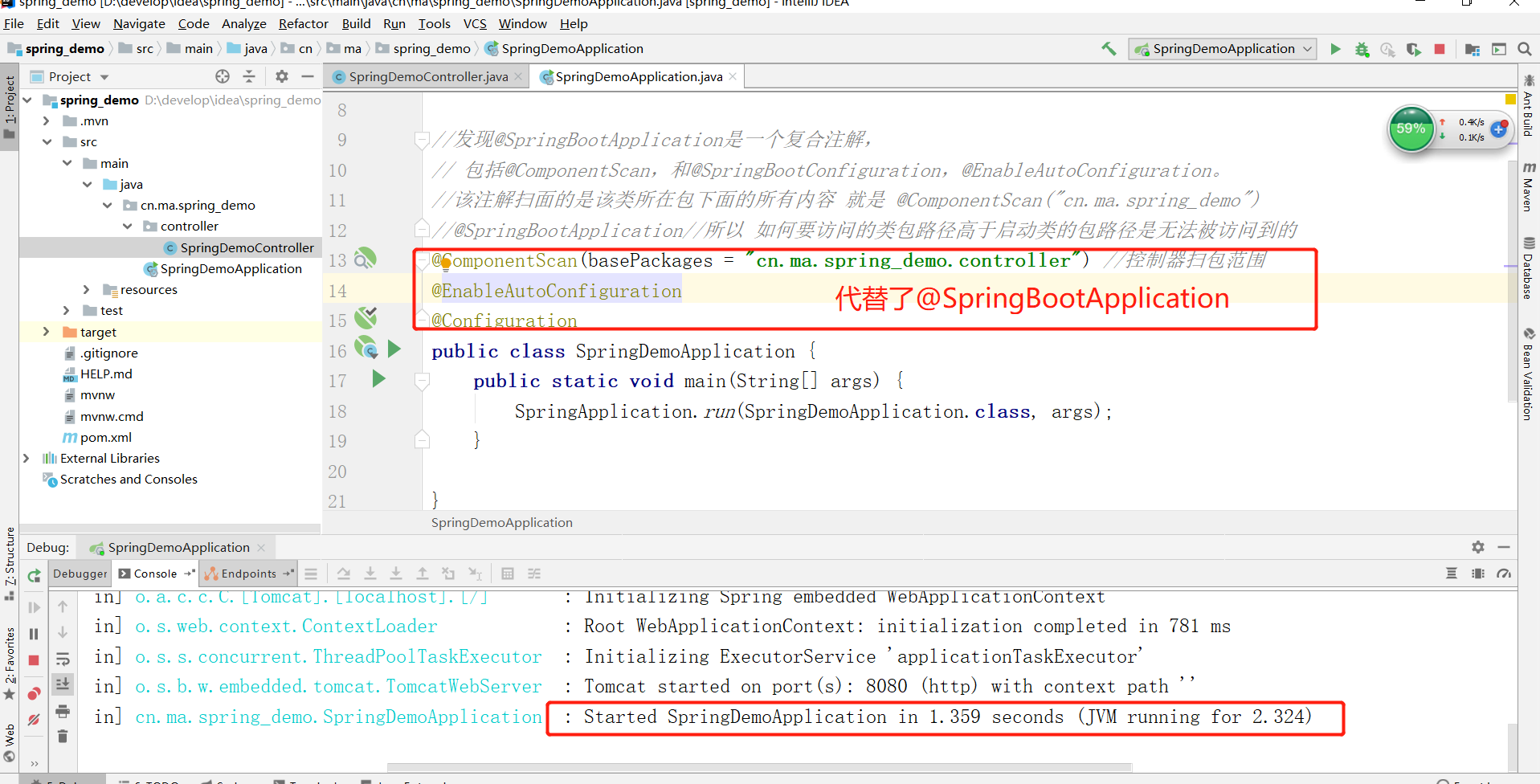This screenshot has width=1540, height=784.
Task: Expand the resources folder
Action: point(87,289)
